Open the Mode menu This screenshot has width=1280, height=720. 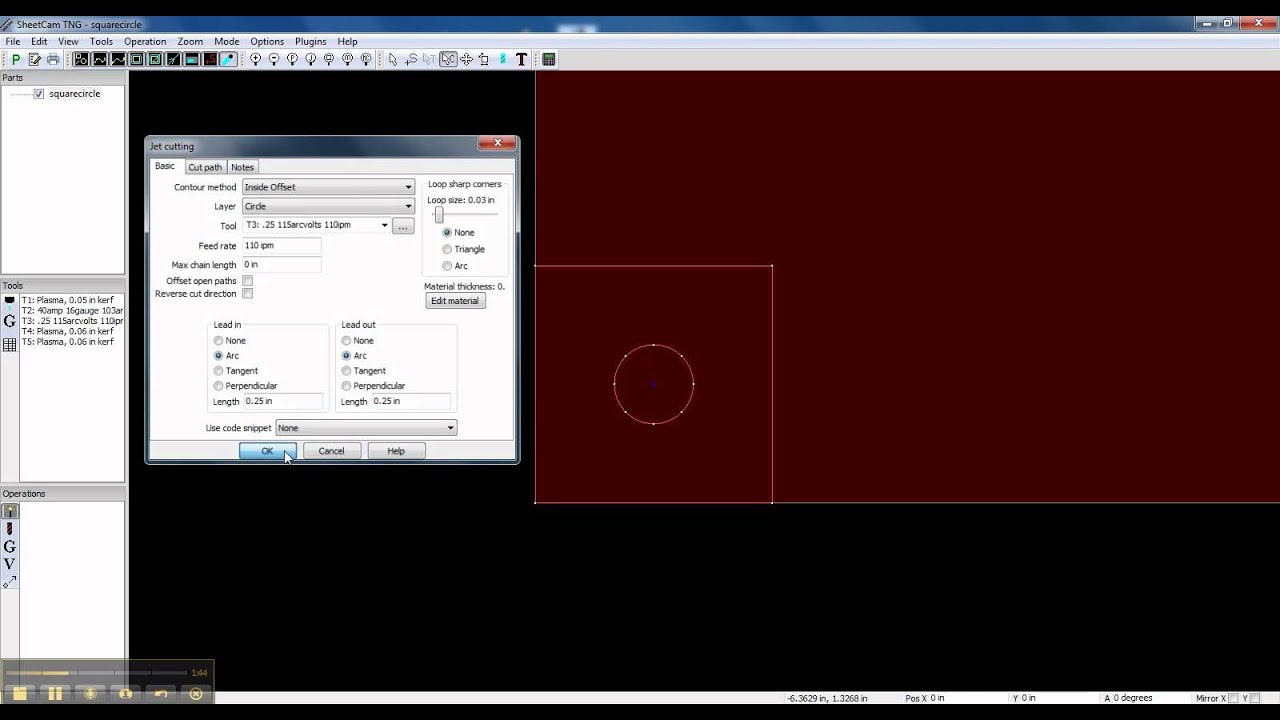point(226,42)
